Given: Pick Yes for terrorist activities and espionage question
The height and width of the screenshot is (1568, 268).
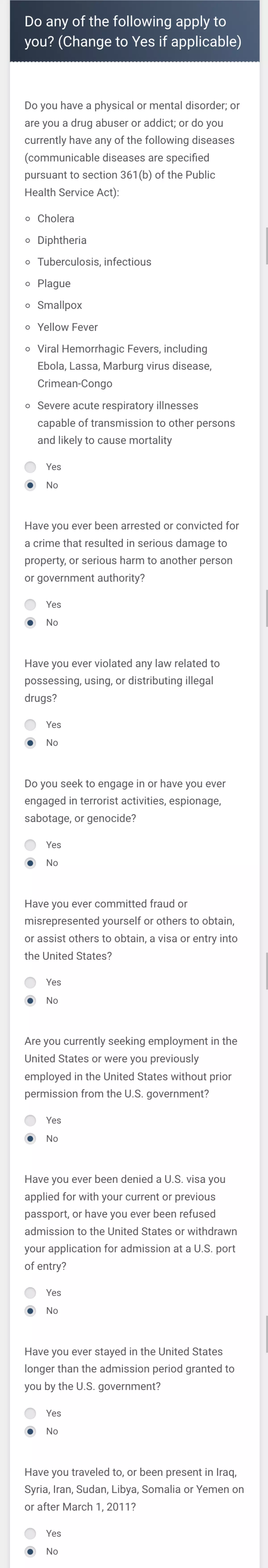Looking at the screenshot, I should coord(30,845).
